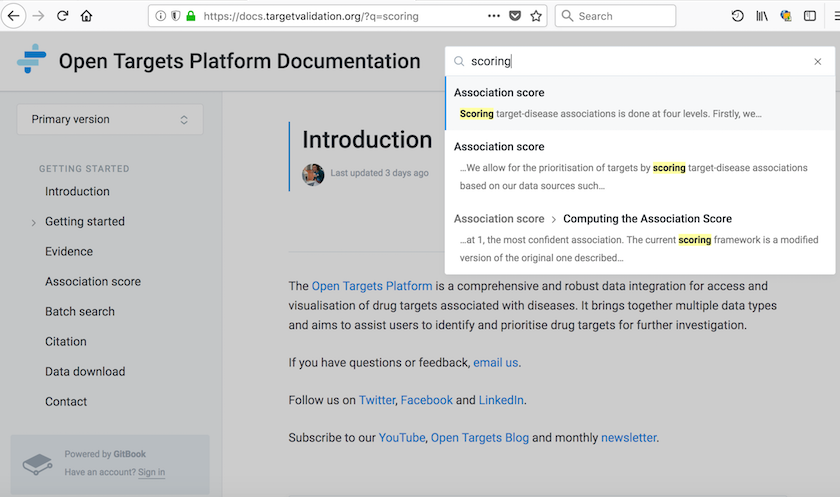Open the LinkedIn link
The width and height of the screenshot is (840, 497).
coord(501,400)
